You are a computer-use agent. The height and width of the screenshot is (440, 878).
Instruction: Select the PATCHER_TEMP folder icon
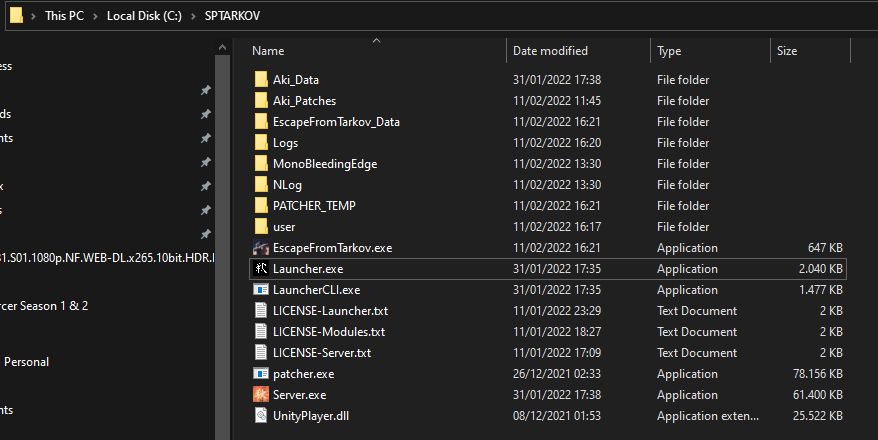(x=261, y=205)
